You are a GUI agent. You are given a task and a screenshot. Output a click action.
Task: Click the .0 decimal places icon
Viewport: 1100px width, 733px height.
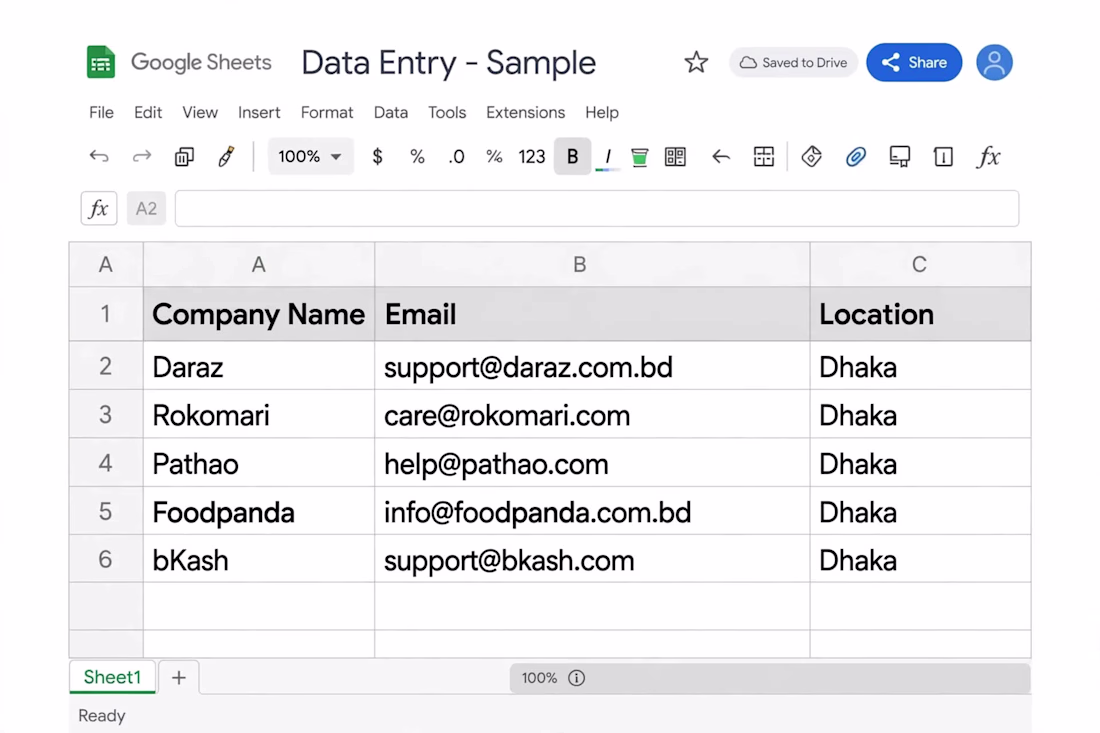tap(456, 156)
